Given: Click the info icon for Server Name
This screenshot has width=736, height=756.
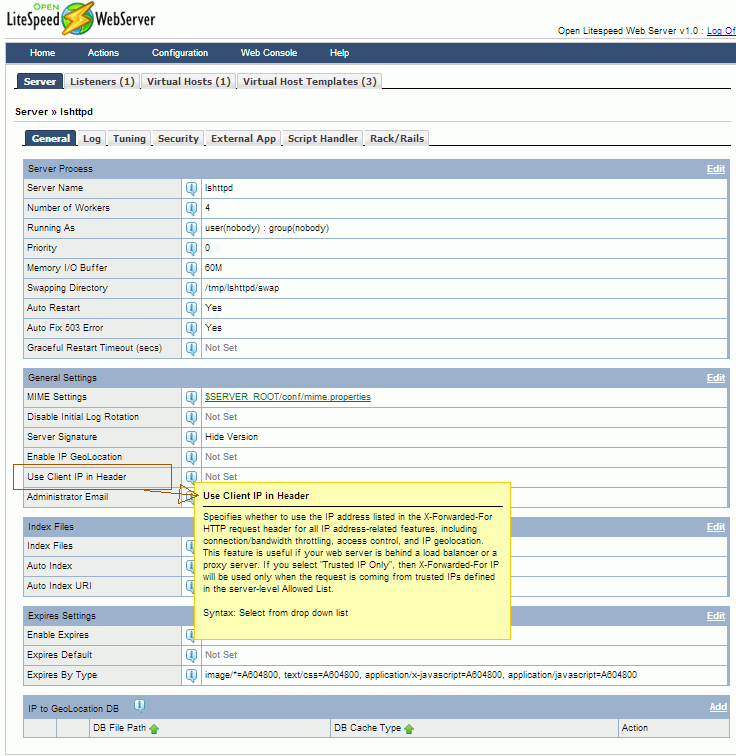Looking at the screenshot, I should (191, 188).
